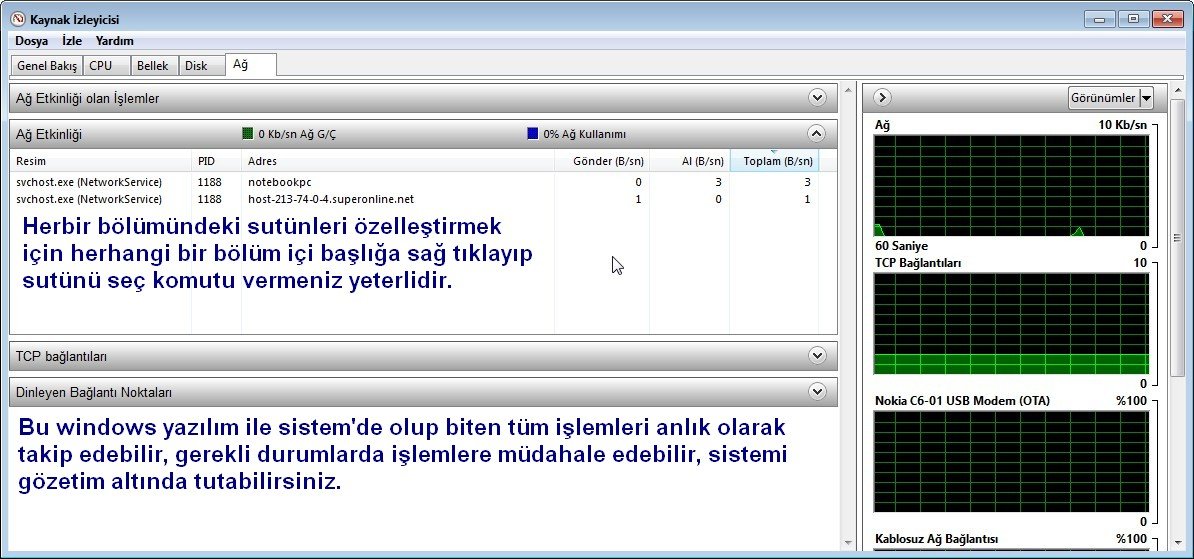Click the Nokia C6-01 USB Modem graph
Image resolution: width=1194 pixels, height=559 pixels.
click(x=1011, y=462)
